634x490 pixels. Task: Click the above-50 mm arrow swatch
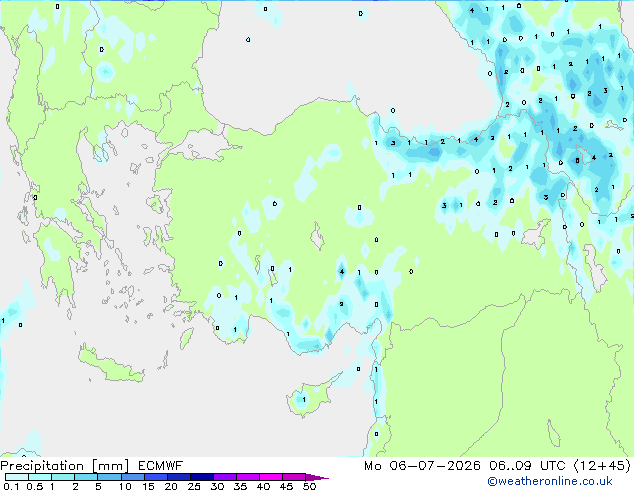pos(317,477)
